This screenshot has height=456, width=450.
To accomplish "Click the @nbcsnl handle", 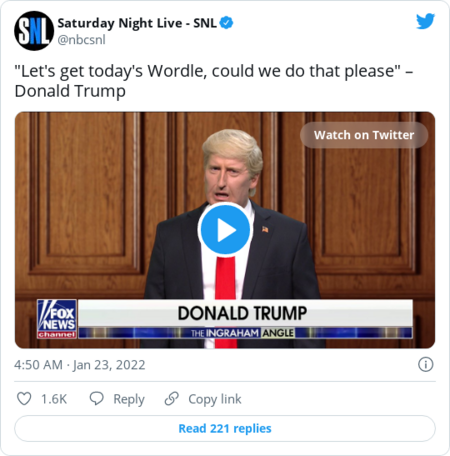I will coord(81,40).
